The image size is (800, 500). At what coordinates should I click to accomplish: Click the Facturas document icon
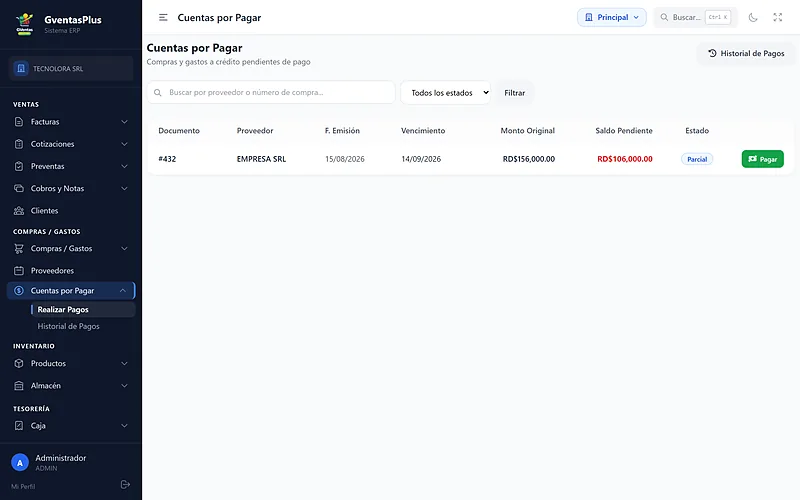pyautogui.click(x=19, y=122)
